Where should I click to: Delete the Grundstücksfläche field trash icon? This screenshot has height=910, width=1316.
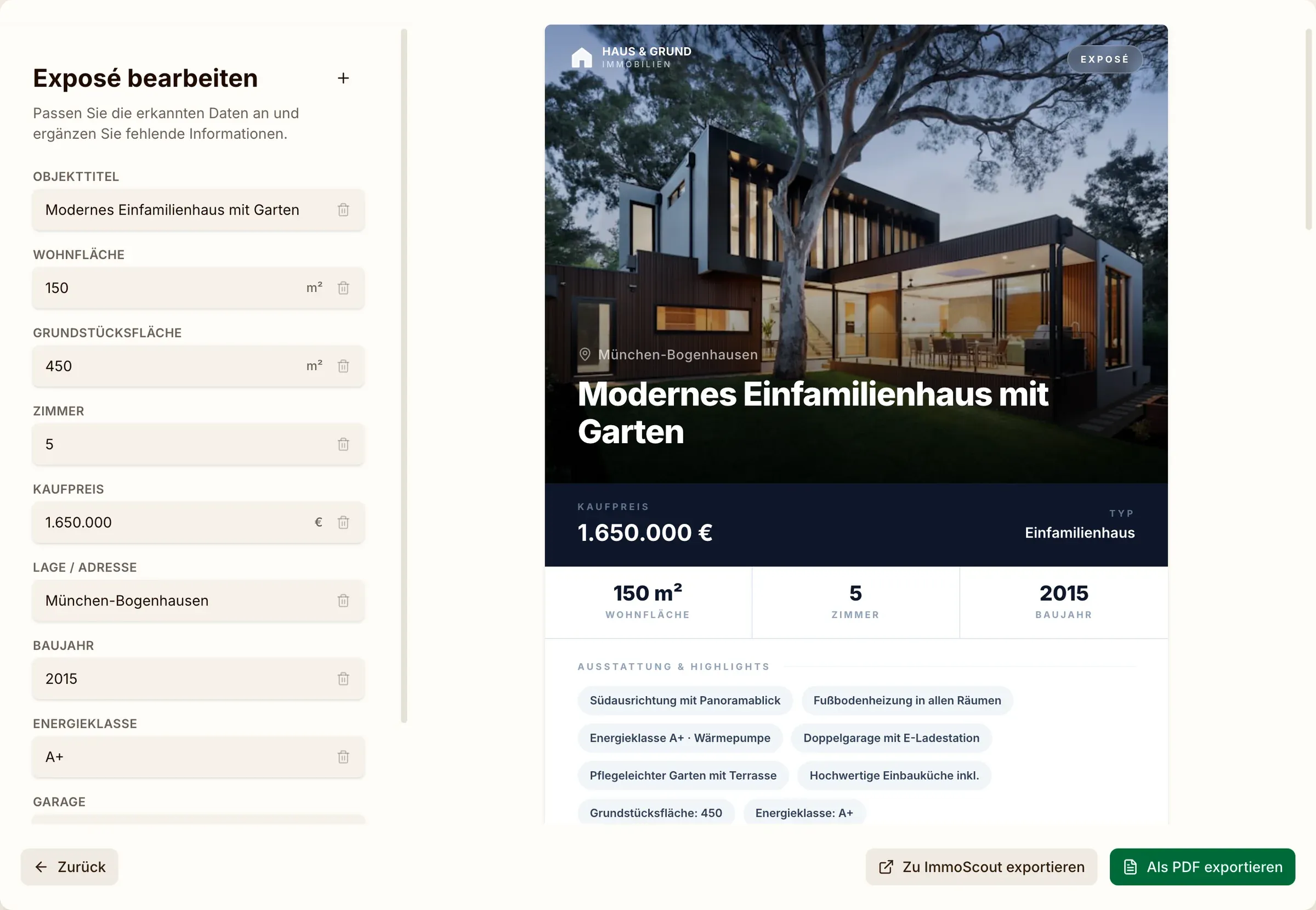click(x=343, y=366)
